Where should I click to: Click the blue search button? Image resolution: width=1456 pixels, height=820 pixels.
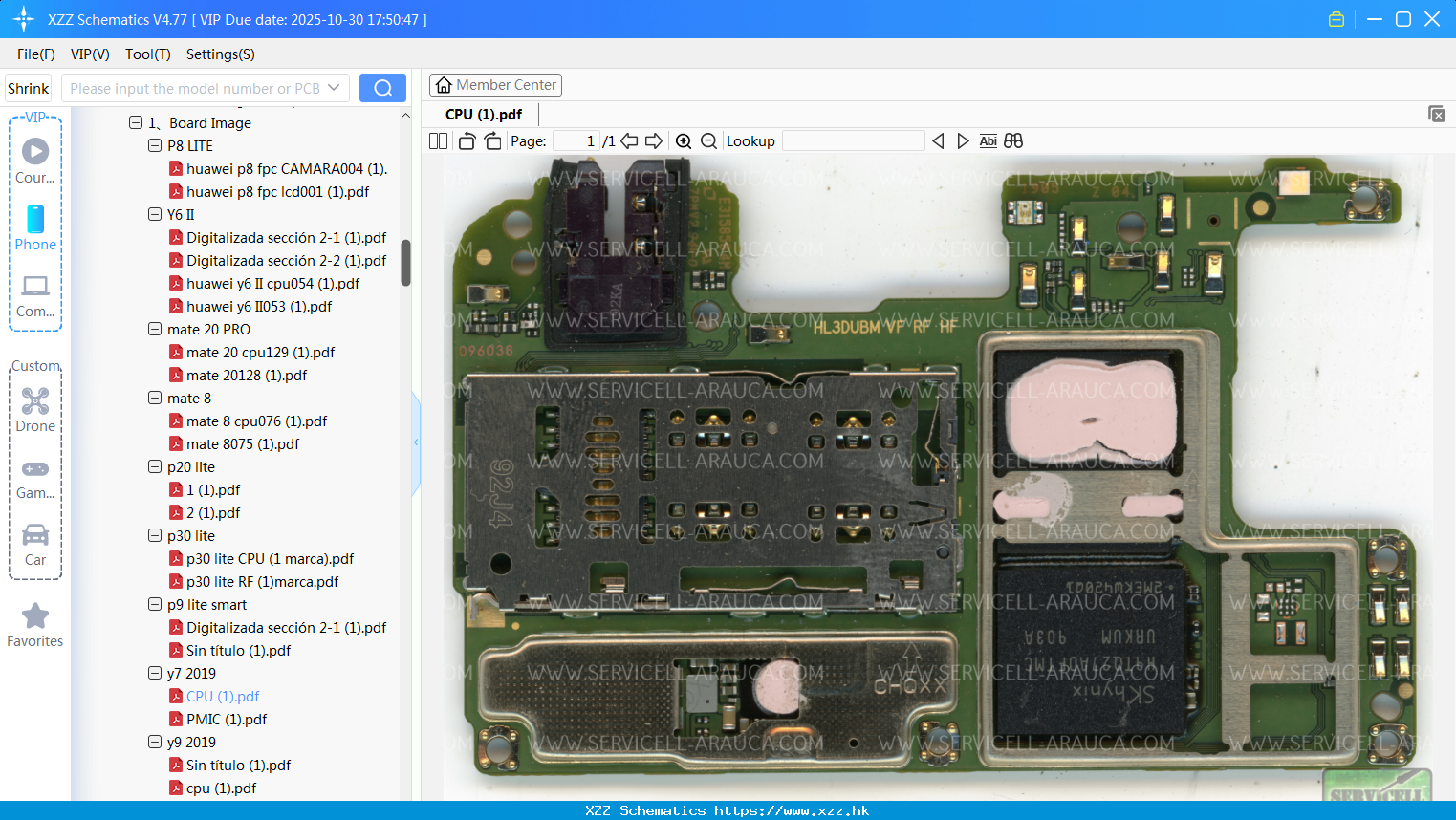pyautogui.click(x=382, y=88)
